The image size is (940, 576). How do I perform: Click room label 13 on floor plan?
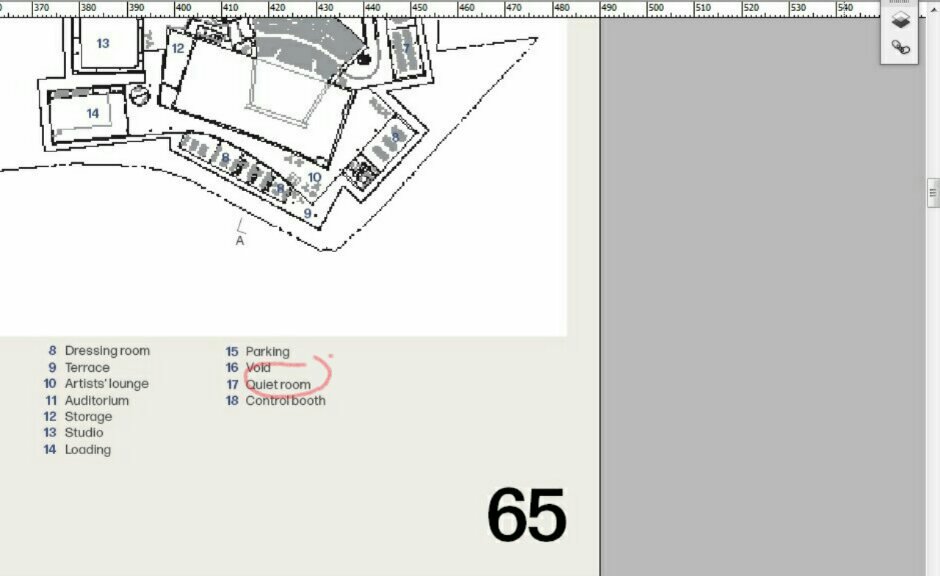click(103, 43)
